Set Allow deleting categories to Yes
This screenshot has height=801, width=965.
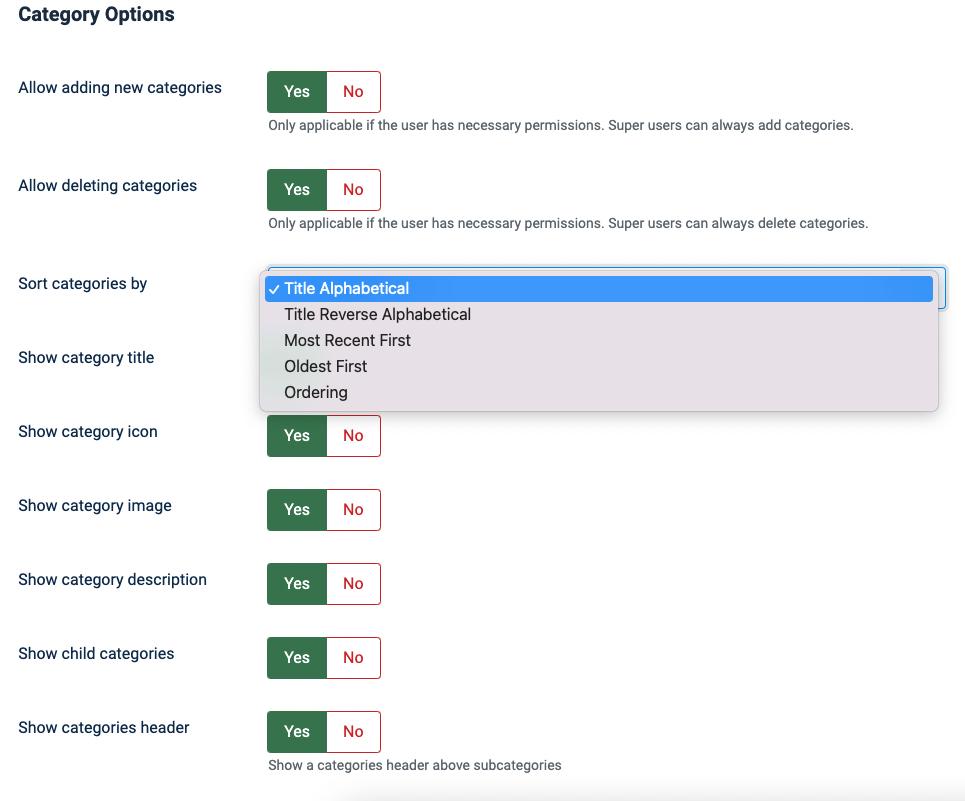[x=297, y=189]
